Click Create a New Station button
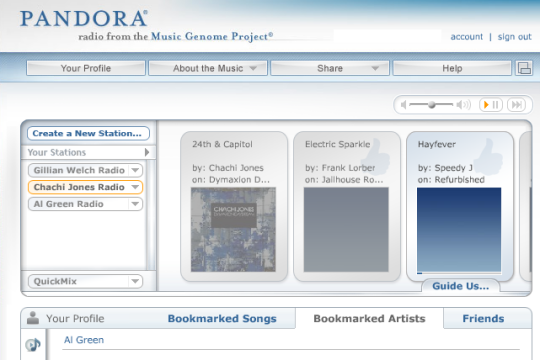Image resolution: width=540 pixels, height=360 pixels. (88, 133)
